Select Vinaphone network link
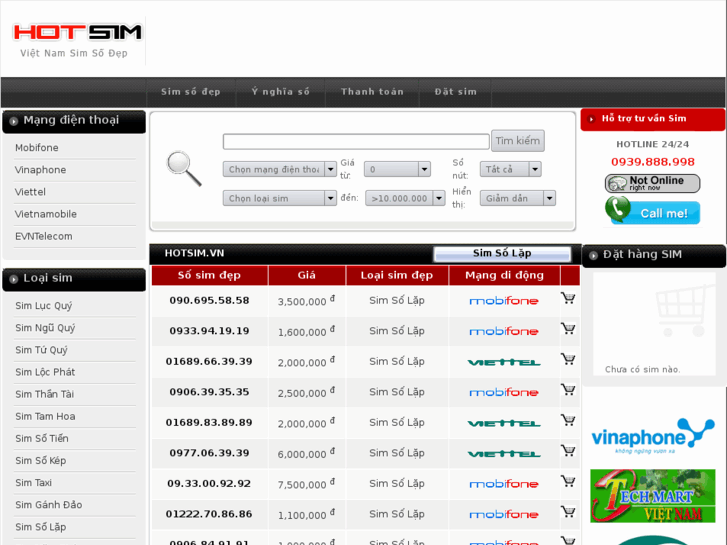 coord(40,170)
